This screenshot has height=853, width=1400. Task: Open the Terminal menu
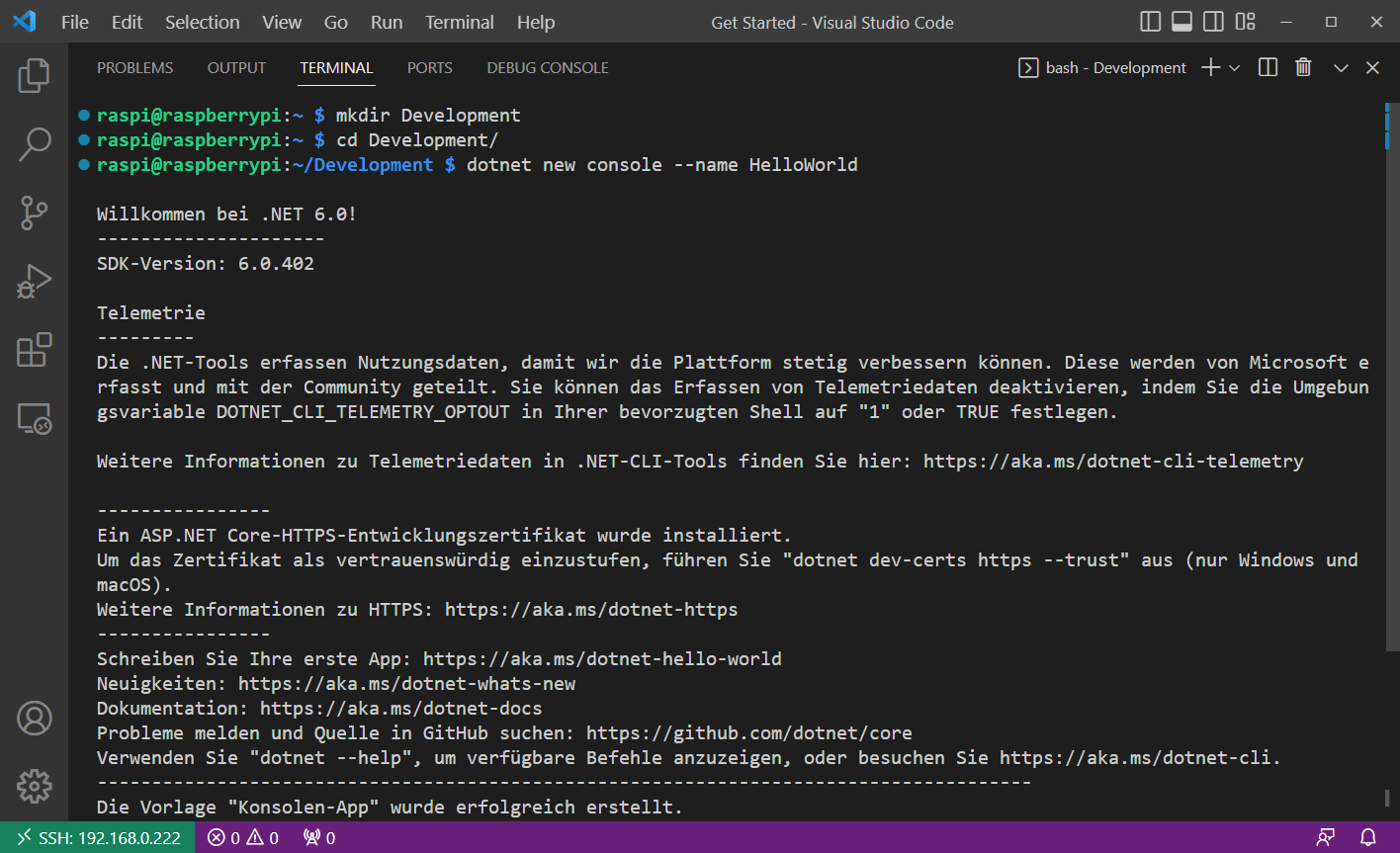pyautogui.click(x=459, y=22)
